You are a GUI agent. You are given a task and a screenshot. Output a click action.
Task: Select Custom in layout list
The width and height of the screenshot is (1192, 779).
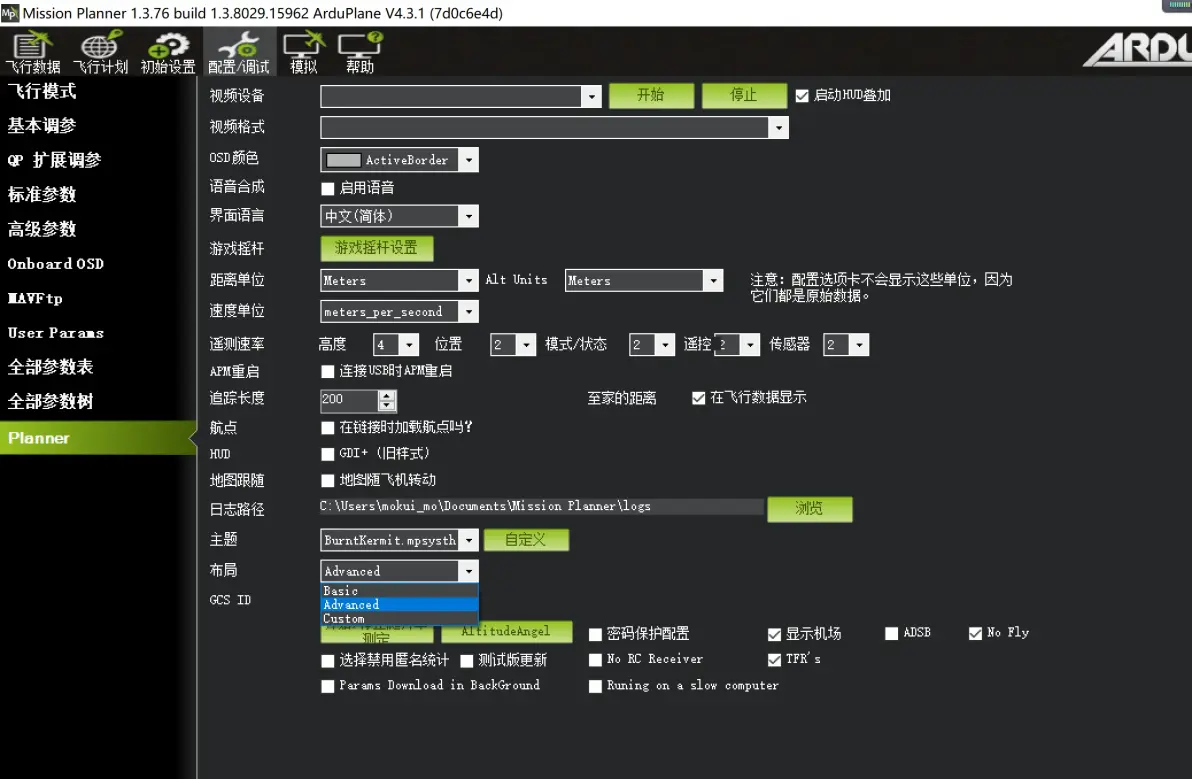click(399, 619)
